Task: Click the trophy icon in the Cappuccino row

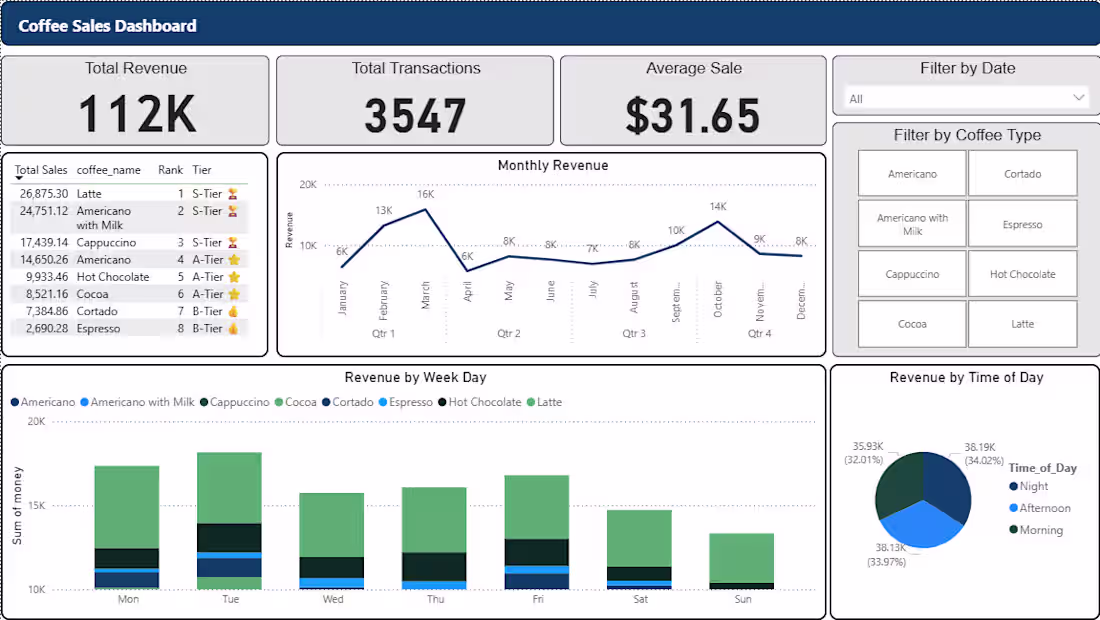Action: click(x=233, y=242)
